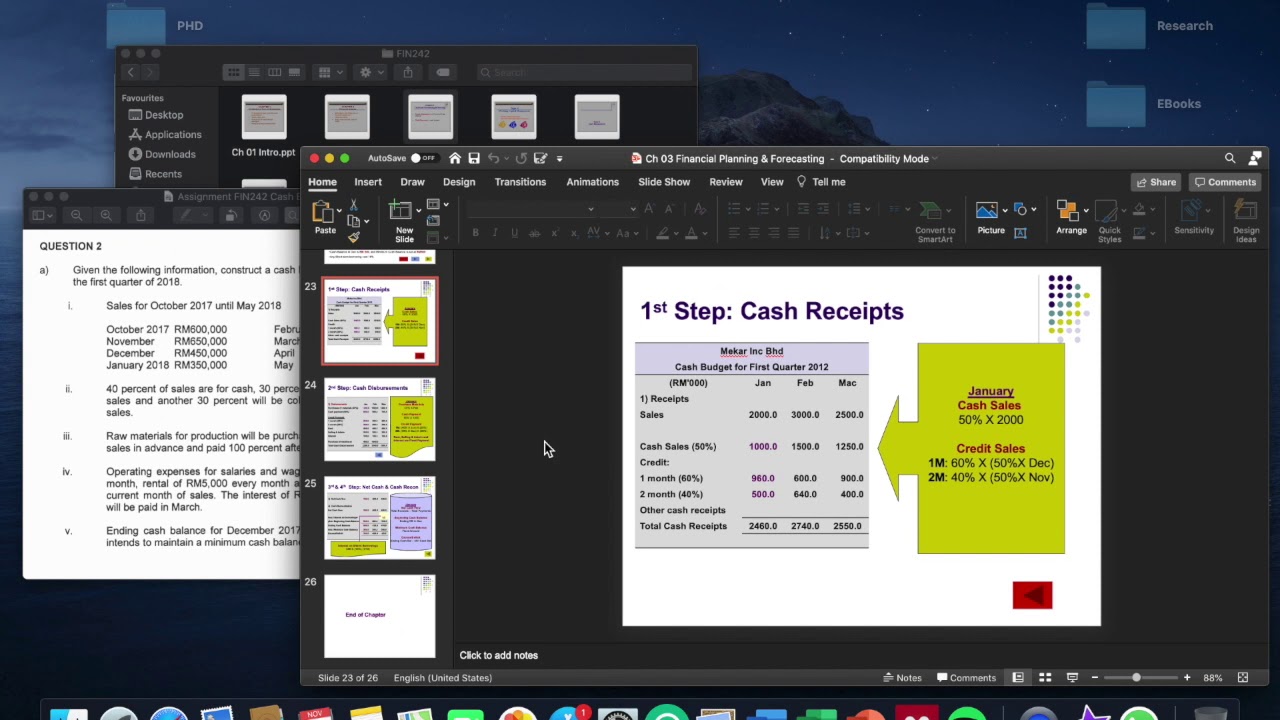Click the Home icon in PowerPoint title bar
1280x720 pixels.
click(455, 158)
